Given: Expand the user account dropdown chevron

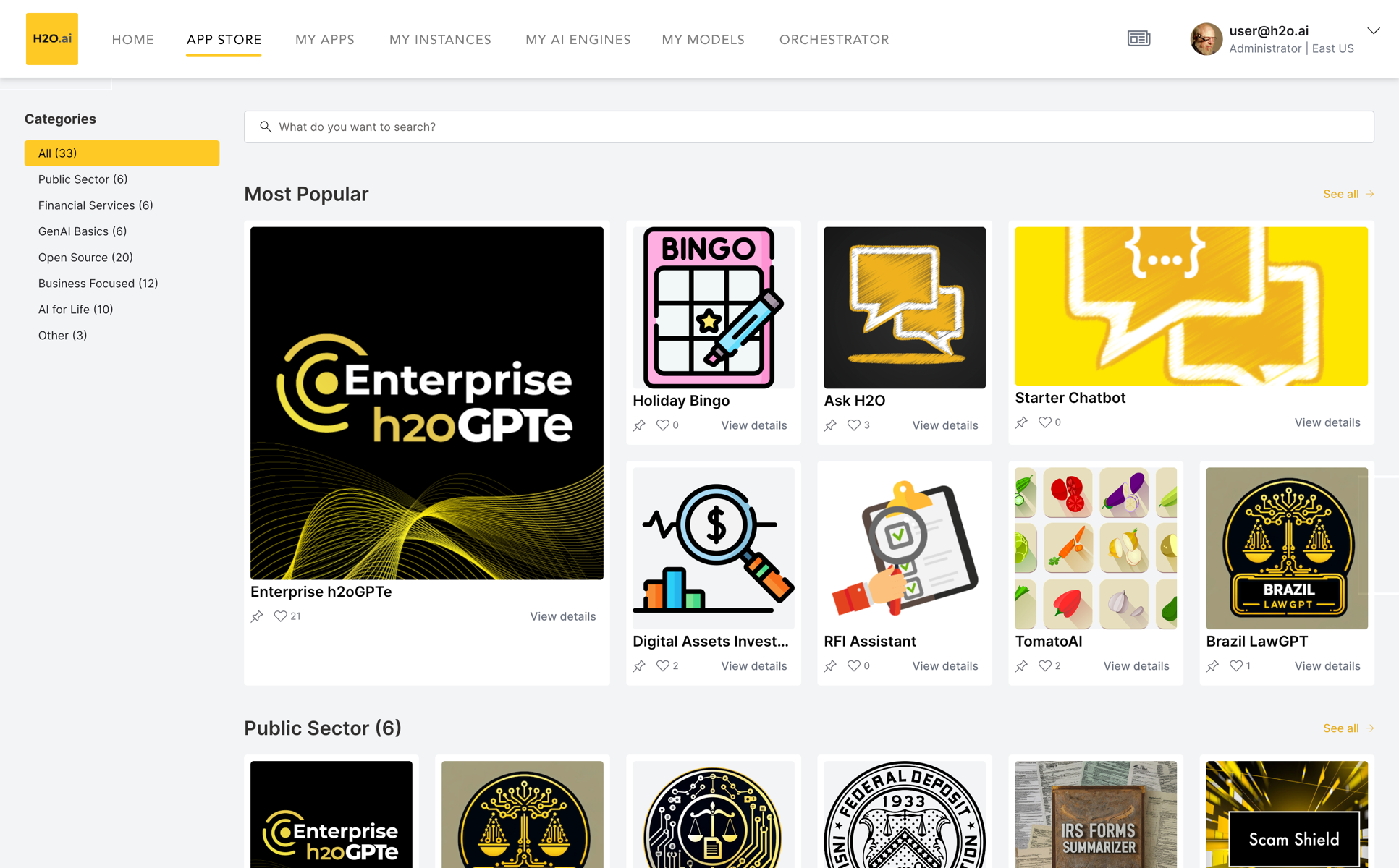Looking at the screenshot, I should [1373, 30].
